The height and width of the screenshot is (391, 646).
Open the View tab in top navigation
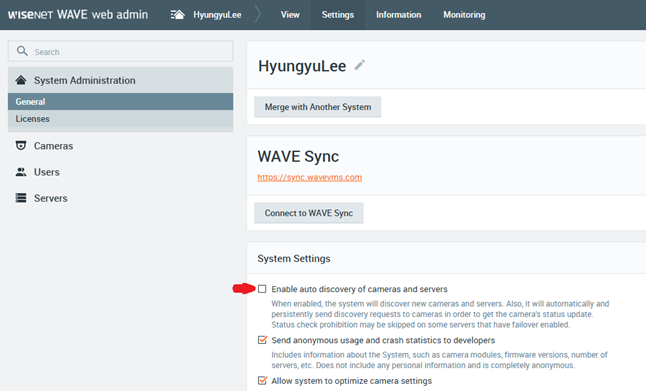pos(290,15)
